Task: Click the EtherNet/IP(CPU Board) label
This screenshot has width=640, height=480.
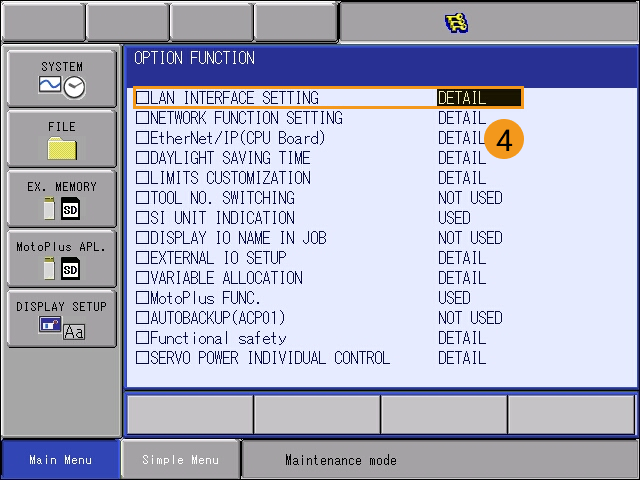Action: point(238,138)
